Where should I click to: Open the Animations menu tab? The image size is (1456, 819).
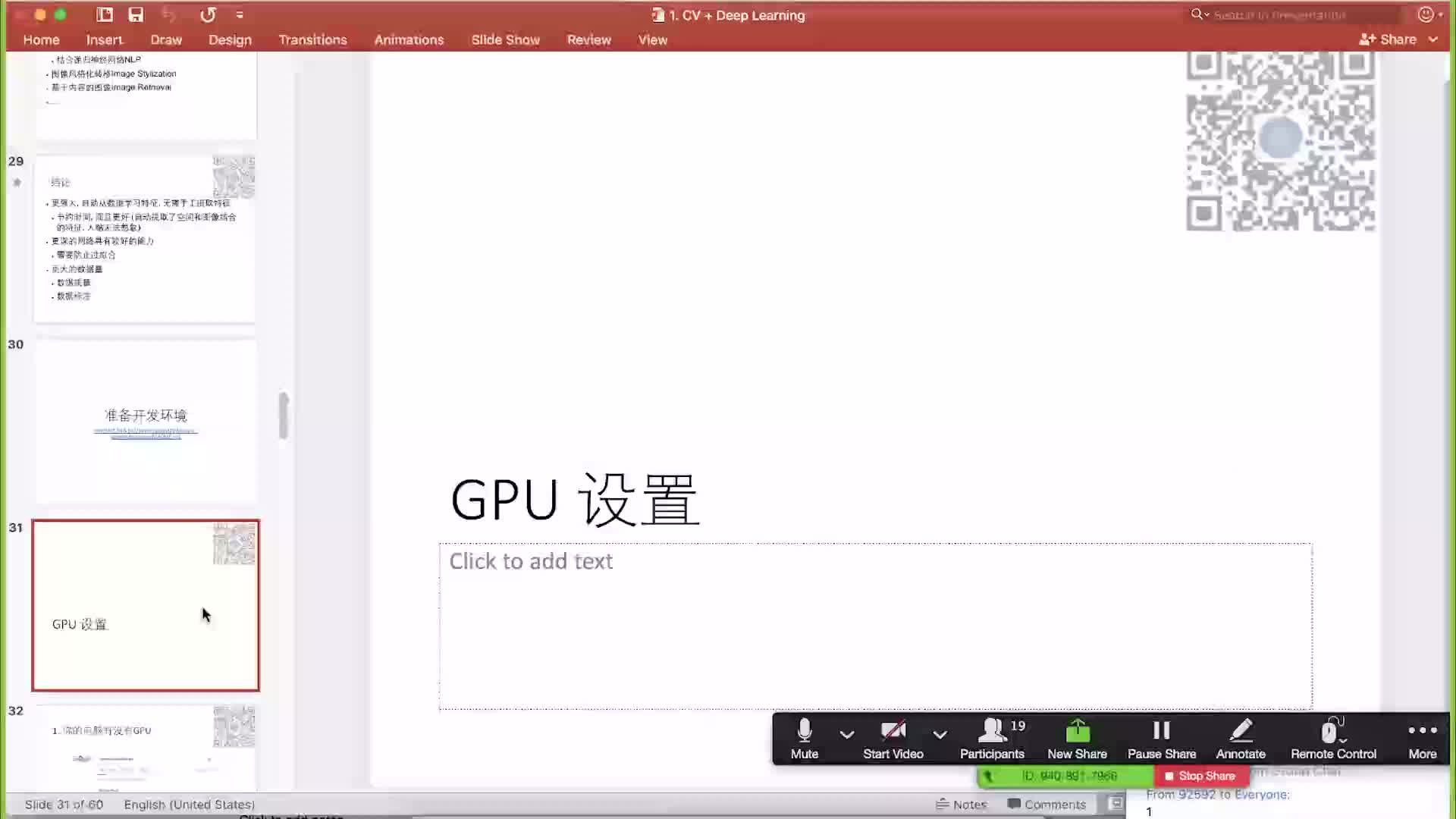409,40
